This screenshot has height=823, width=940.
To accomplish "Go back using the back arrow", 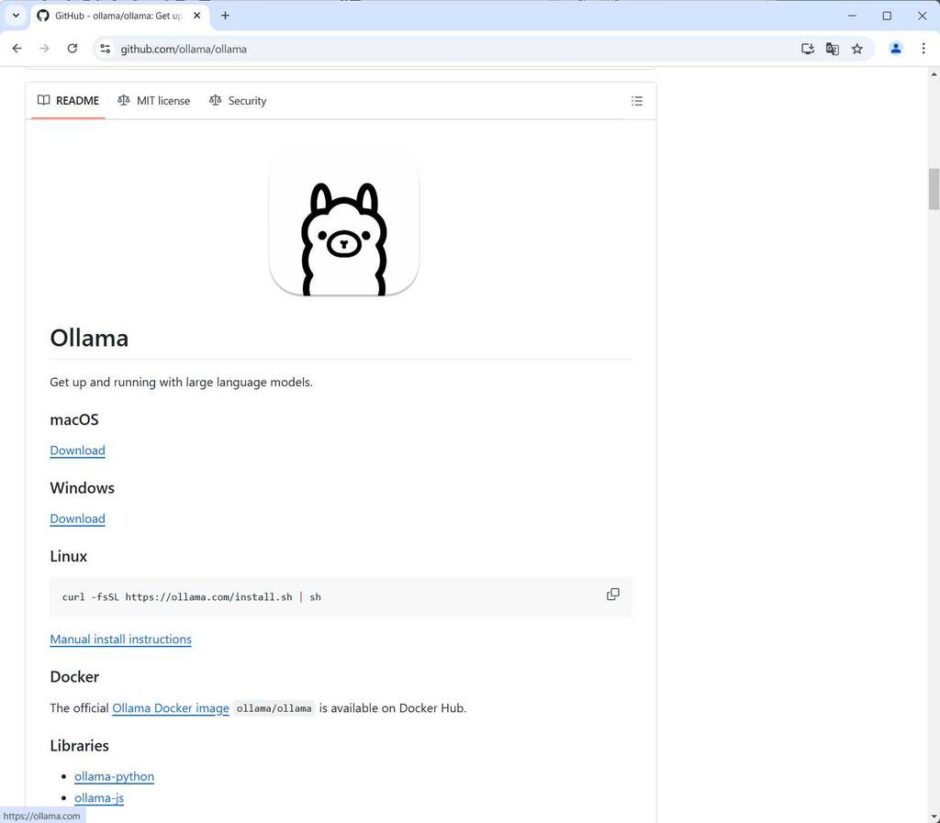I will coord(17,48).
